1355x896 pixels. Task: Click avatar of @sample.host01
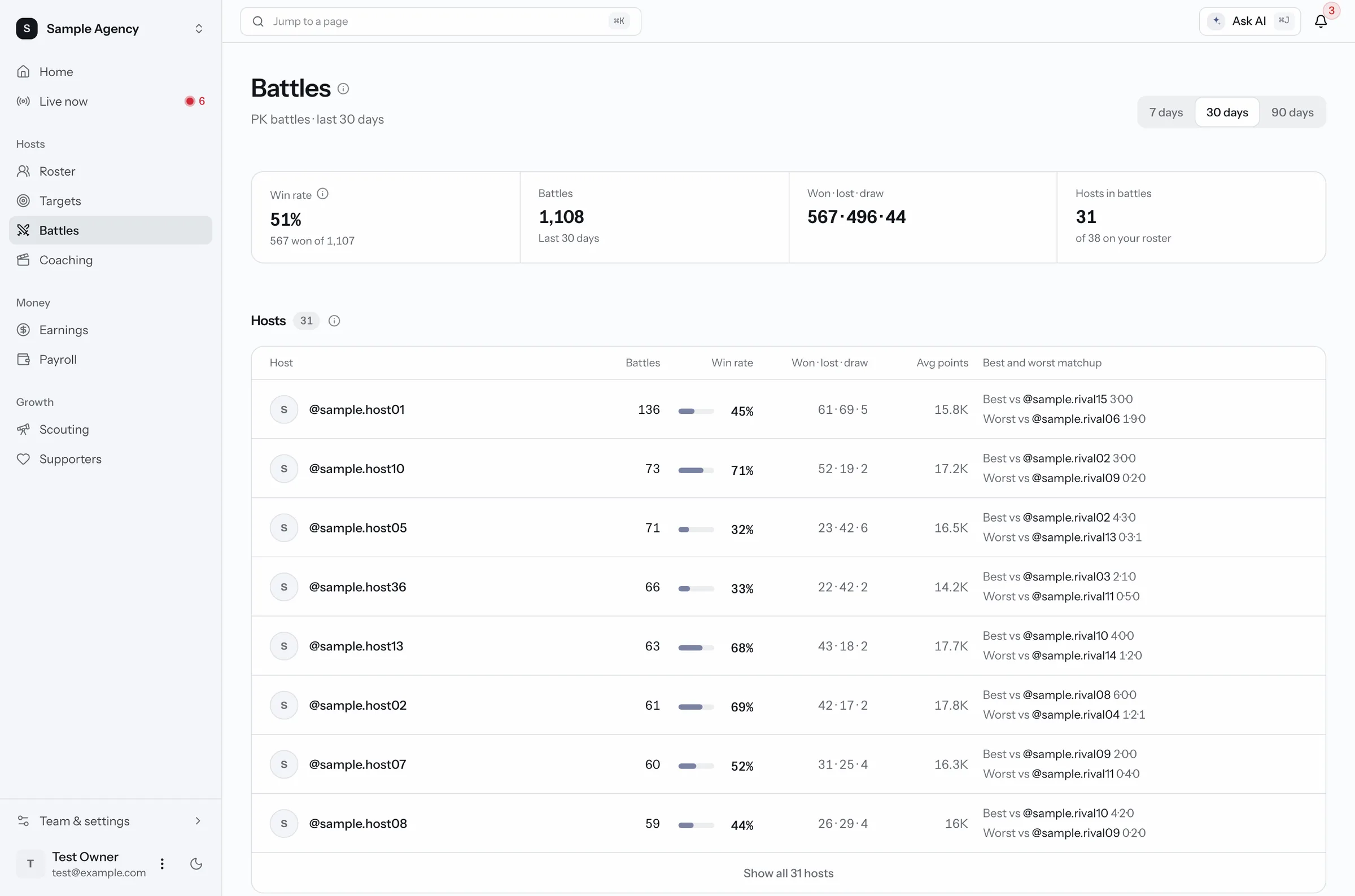(284, 409)
